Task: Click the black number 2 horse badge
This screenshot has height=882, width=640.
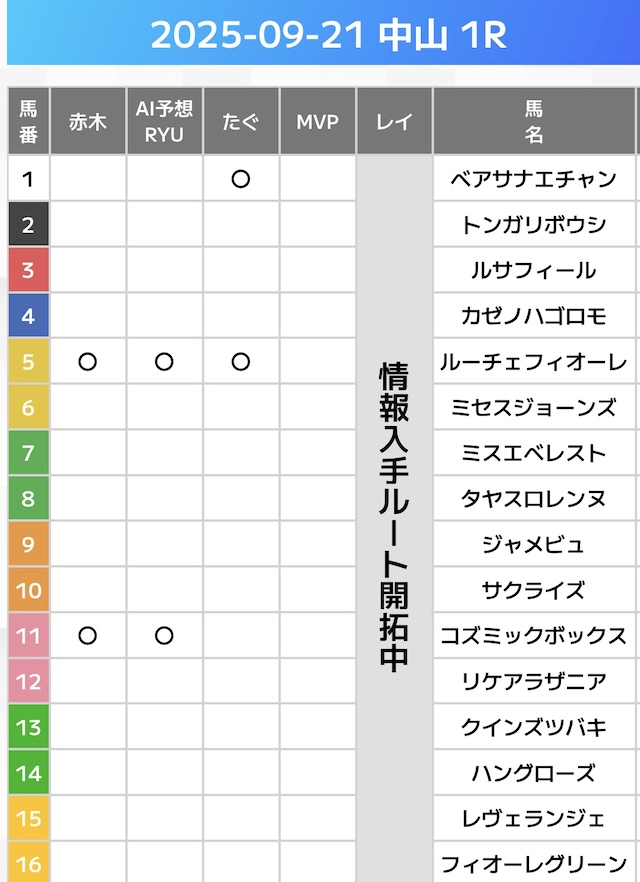Action: (x=28, y=225)
